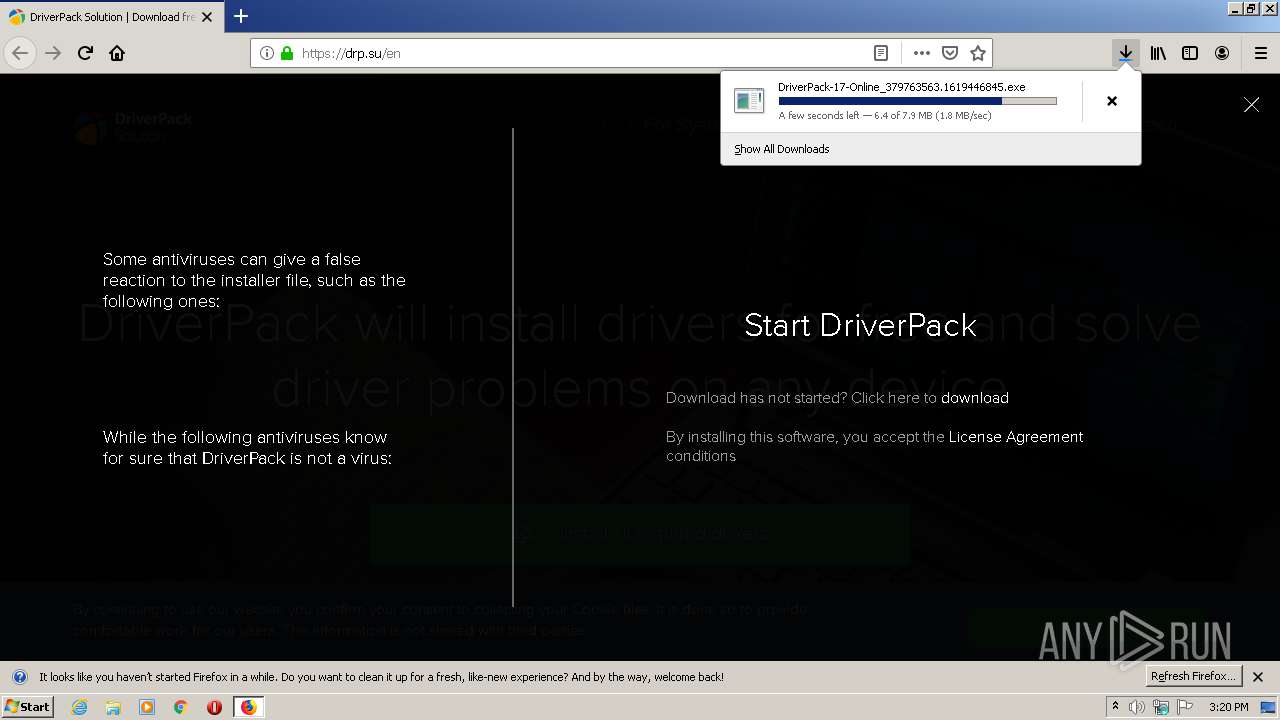Click the downloading file name text
Screen dimensions: 1280x720
pyautogui.click(x=902, y=87)
